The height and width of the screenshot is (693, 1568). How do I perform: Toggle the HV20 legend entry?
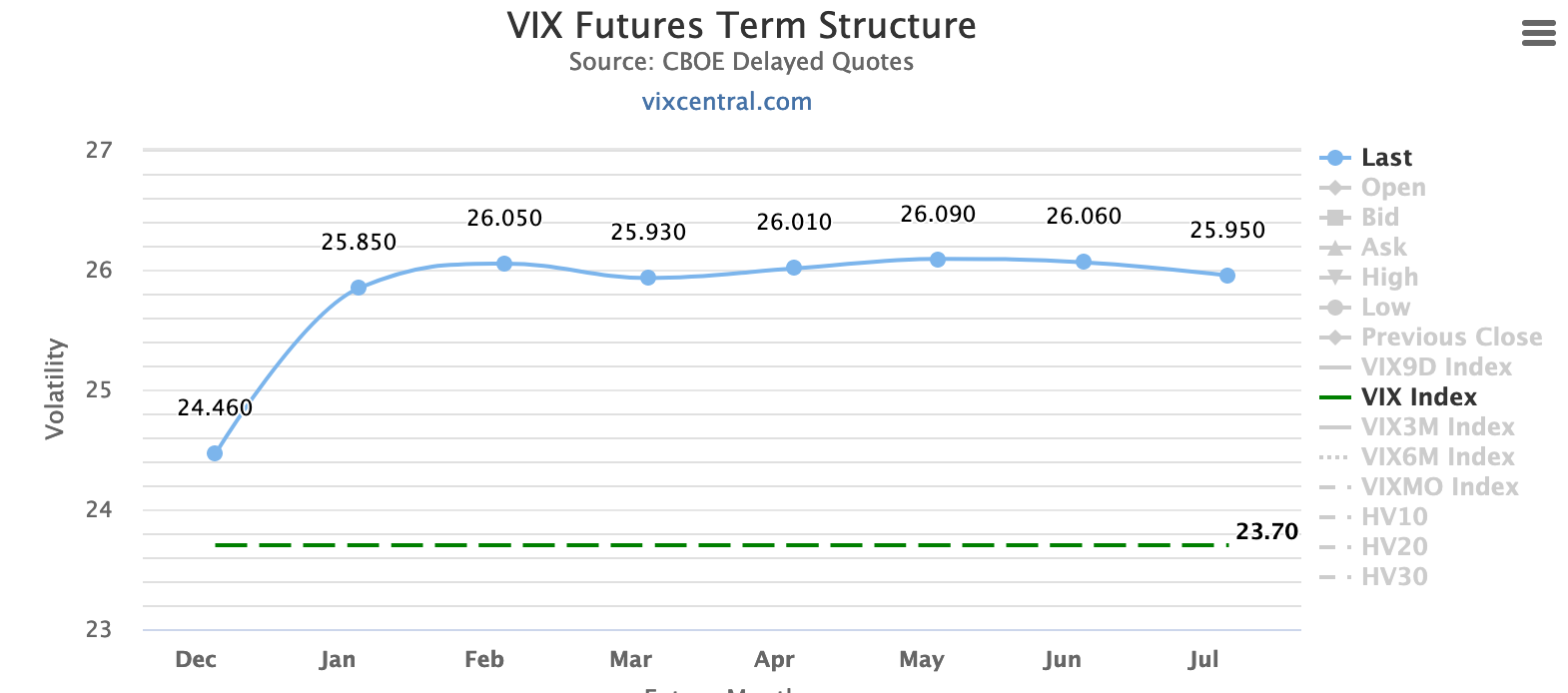[x=1394, y=547]
